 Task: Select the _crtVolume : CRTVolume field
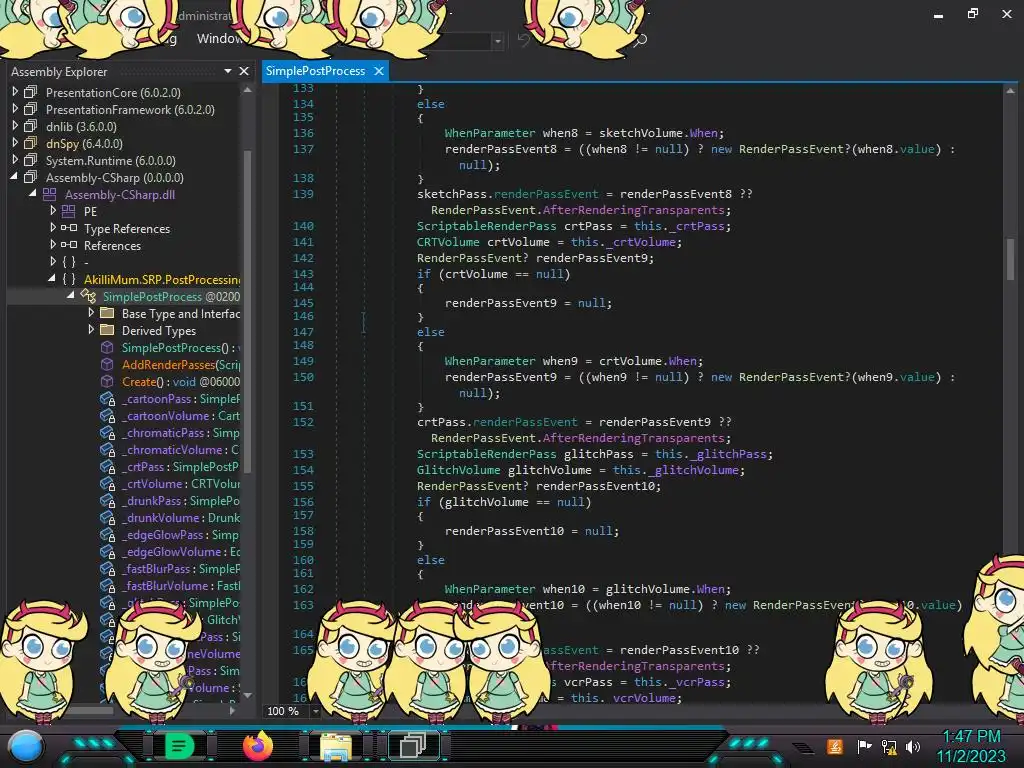click(x=180, y=483)
